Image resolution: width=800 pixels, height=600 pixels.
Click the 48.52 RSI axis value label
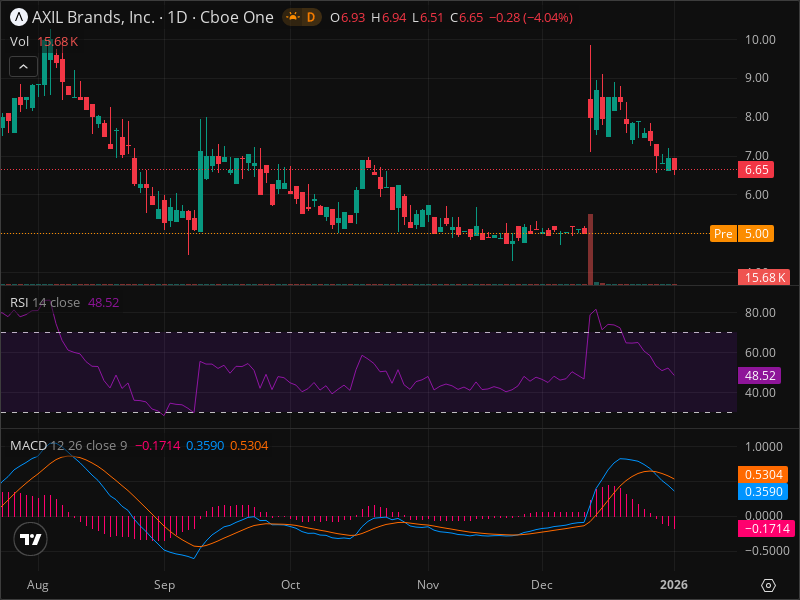[x=759, y=376]
